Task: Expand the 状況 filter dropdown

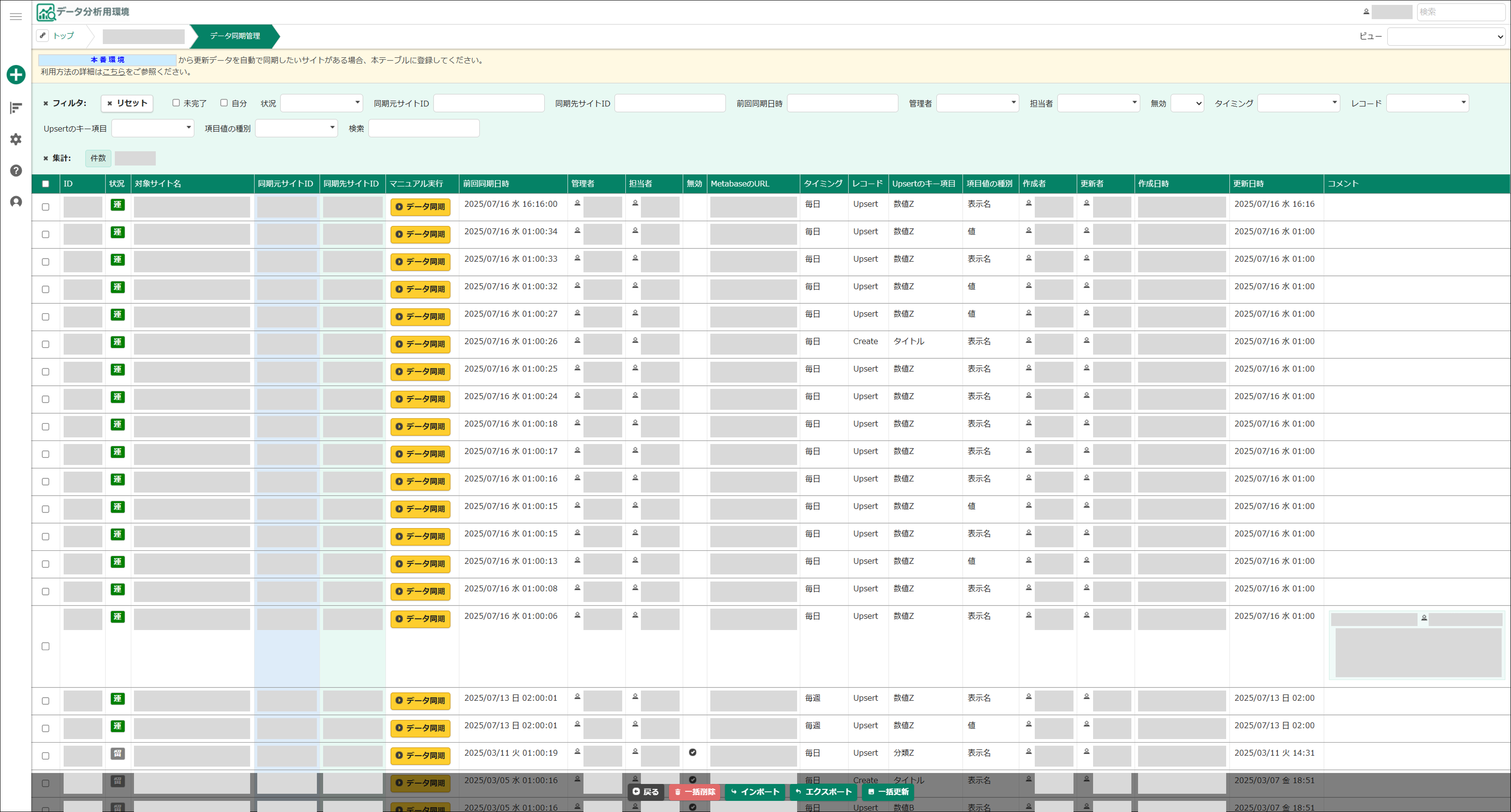Action: click(x=321, y=103)
